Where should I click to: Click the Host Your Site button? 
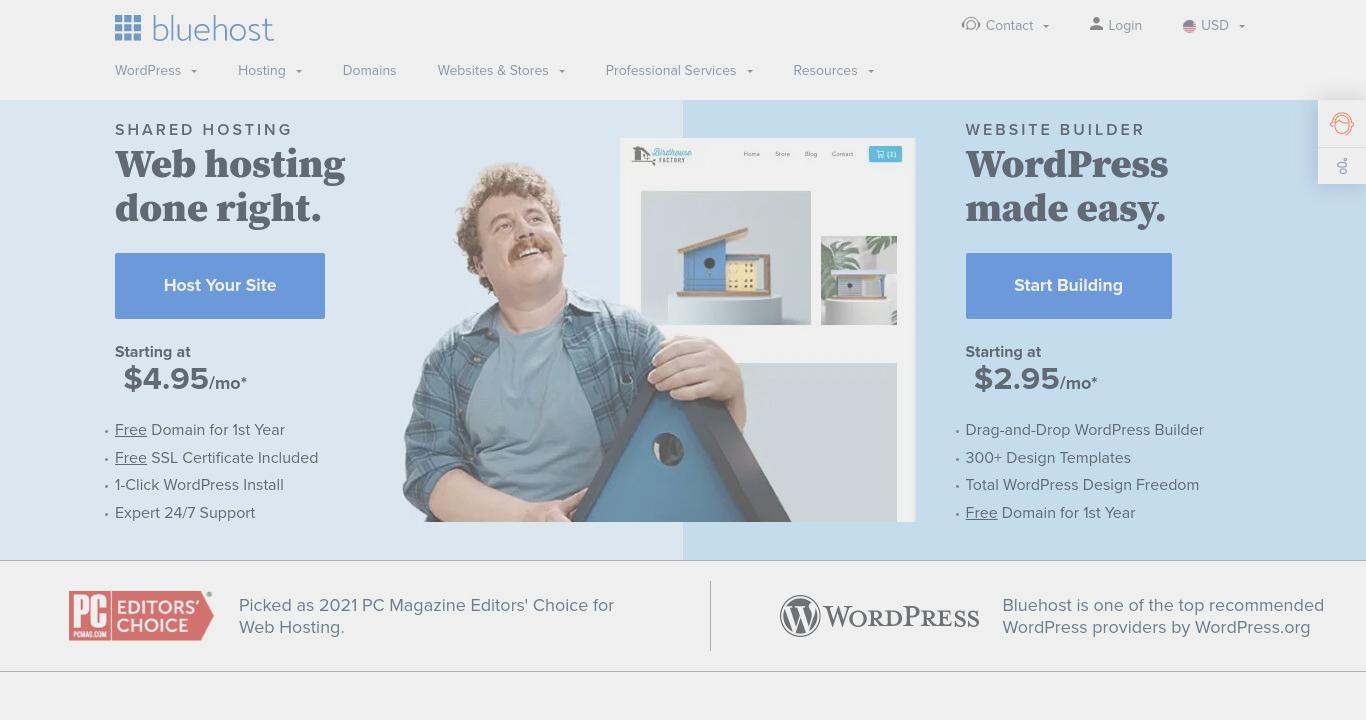(x=220, y=286)
